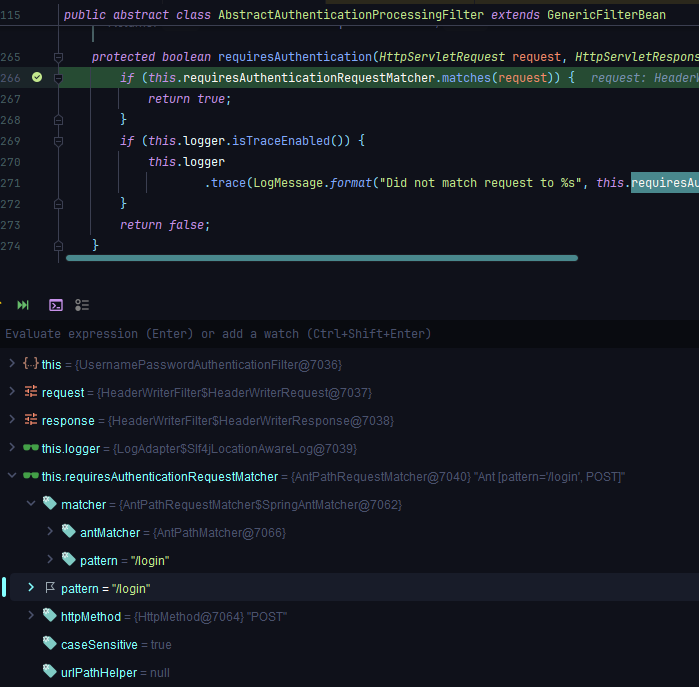The width and height of the screenshot is (699, 687).
Task: Toggle code fold marker on line 269
Action: point(59,141)
